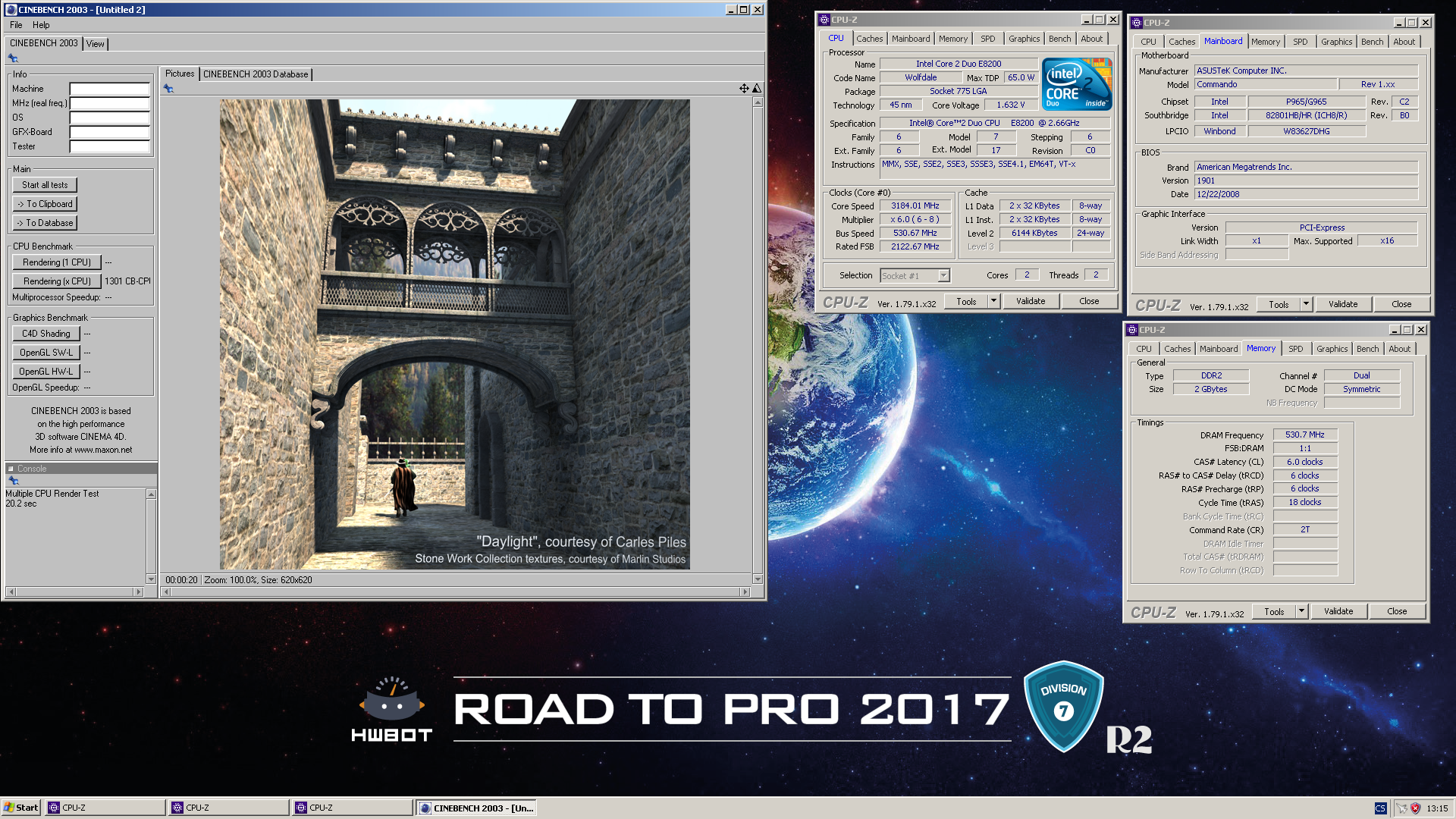Viewport: 1456px width, 819px height.
Task: Switch to third CPU-Z taskbar button
Action: coord(352,808)
